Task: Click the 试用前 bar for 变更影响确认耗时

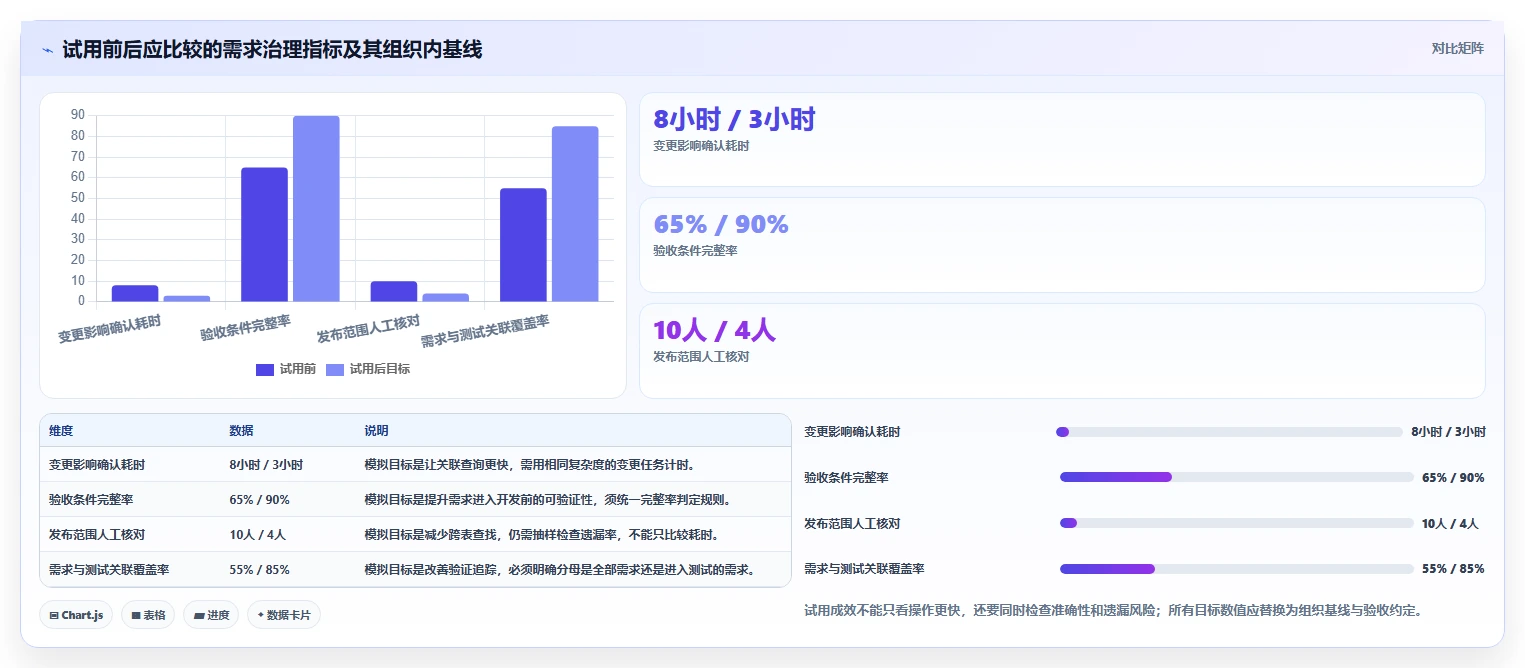Action: click(135, 293)
